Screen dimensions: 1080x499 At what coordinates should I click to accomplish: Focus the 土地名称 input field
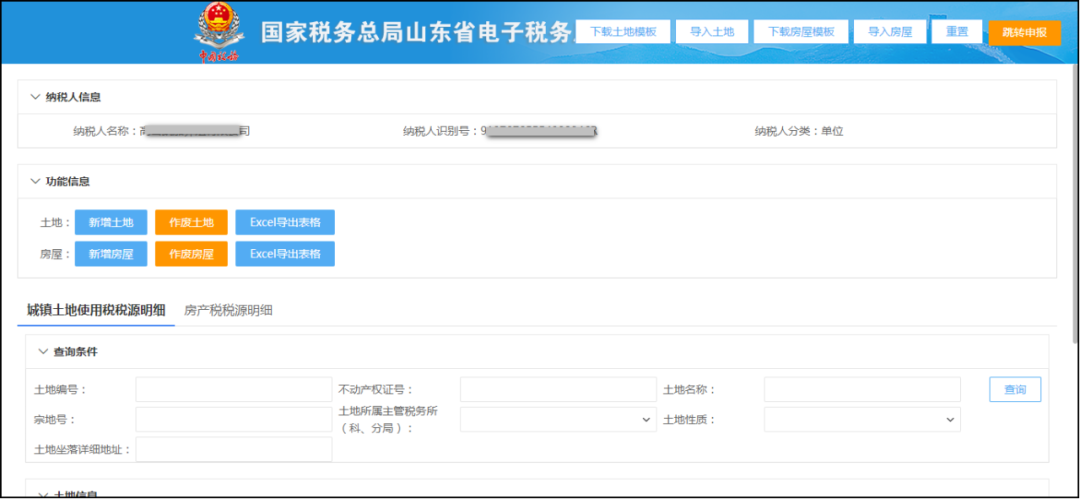[862, 389]
